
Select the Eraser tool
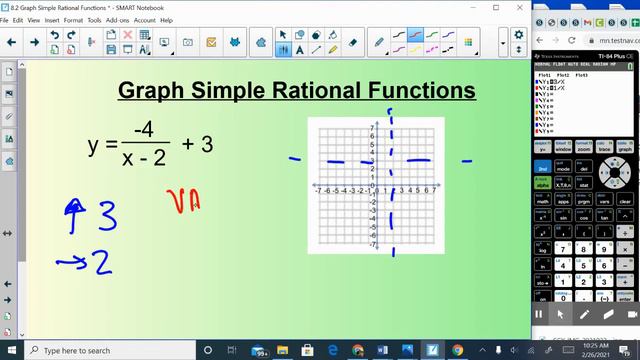point(353,42)
